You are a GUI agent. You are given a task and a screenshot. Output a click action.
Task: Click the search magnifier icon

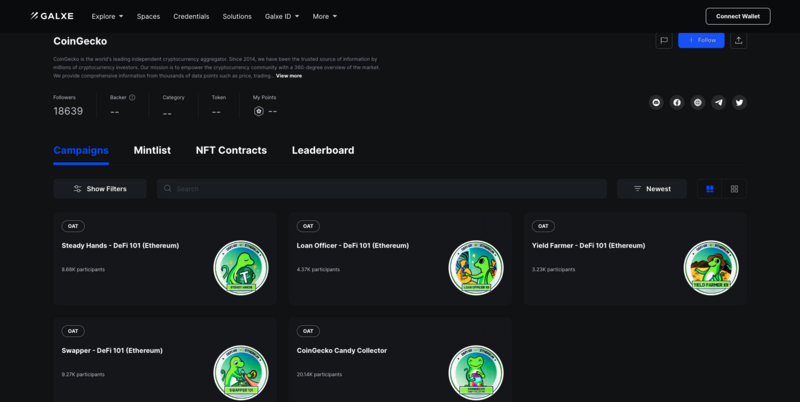(167, 188)
